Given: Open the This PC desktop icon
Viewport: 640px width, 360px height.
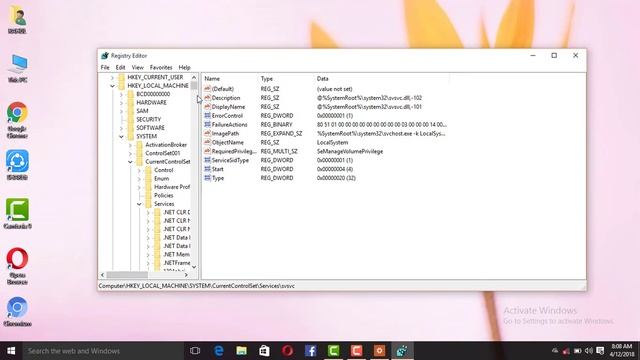Looking at the screenshot, I should tap(18, 68).
